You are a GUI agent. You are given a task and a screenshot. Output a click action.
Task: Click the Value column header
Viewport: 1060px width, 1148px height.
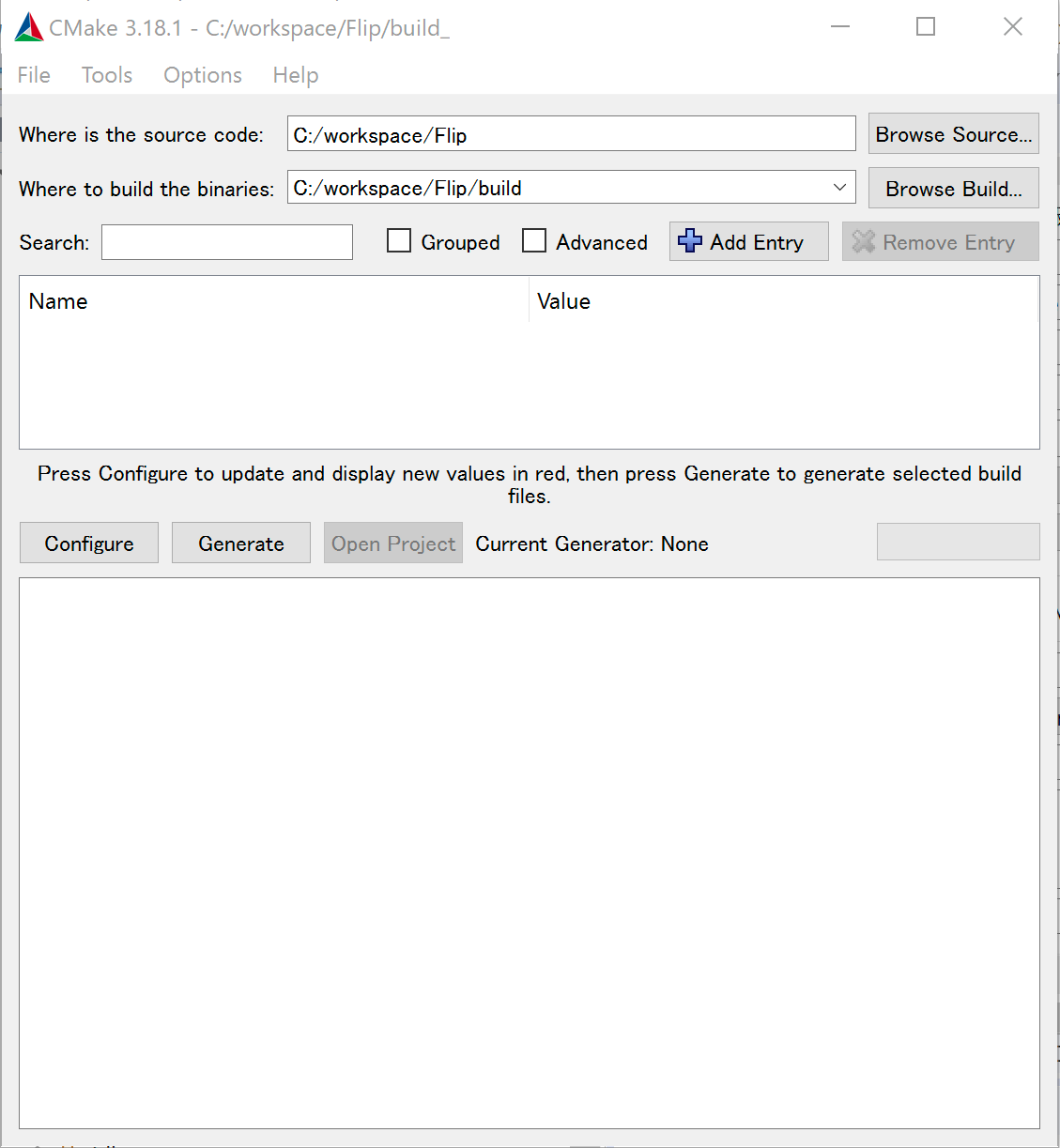tap(784, 301)
